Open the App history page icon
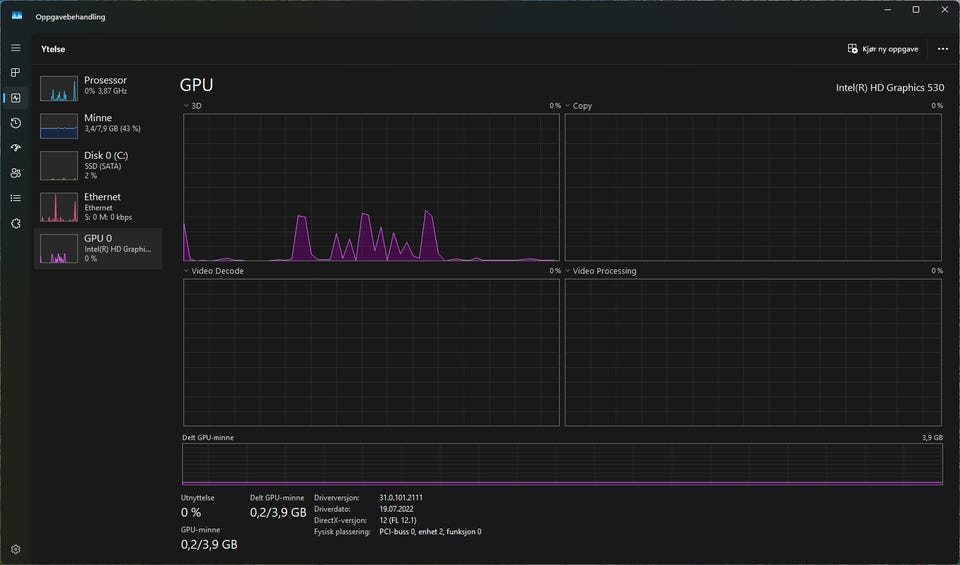This screenshot has width=960, height=565. [x=15, y=123]
